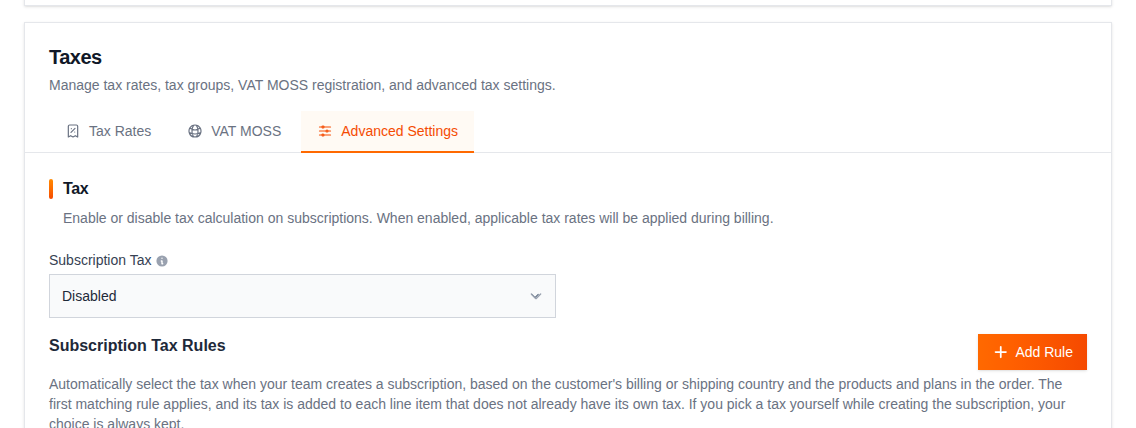Click the 'Manage tax rates, tax groups' description

tap(302, 85)
